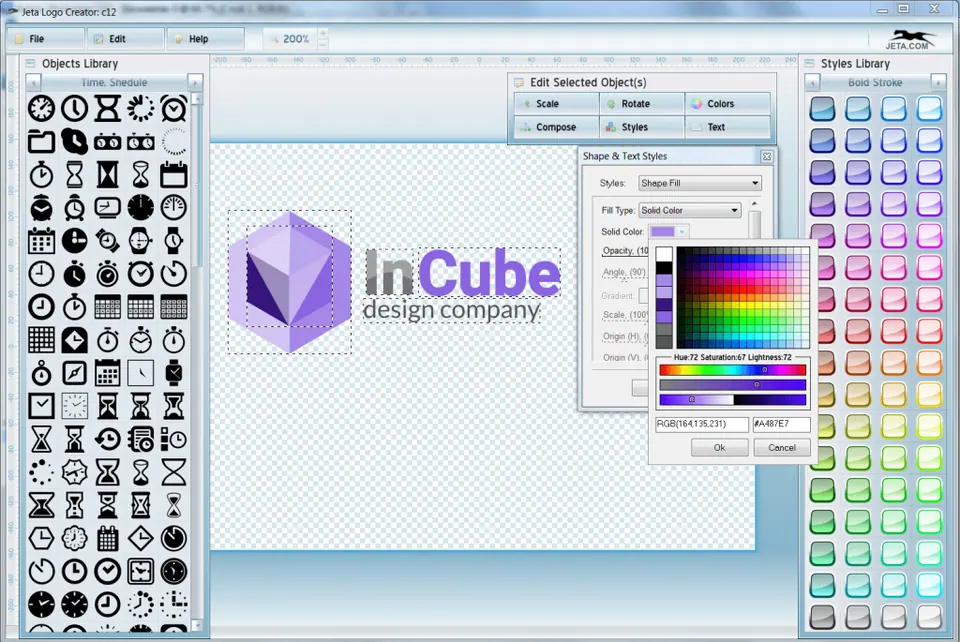Go to next Objects Library category
Image resolution: width=960 pixels, height=642 pixels.
(x=195, y=82)
